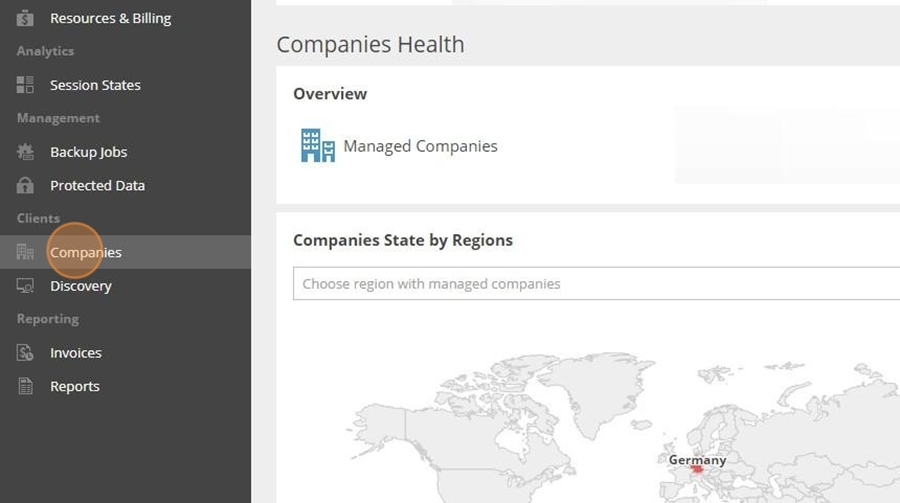
Task: Click the Companies building icon in sidebar
Action: point(25,252)
